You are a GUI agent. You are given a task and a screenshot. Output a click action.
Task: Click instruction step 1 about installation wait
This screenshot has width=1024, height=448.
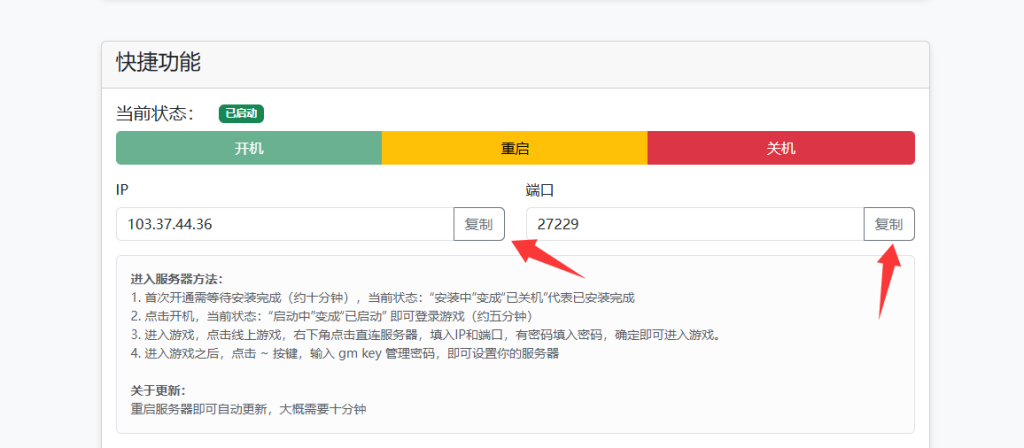point(382,298)
